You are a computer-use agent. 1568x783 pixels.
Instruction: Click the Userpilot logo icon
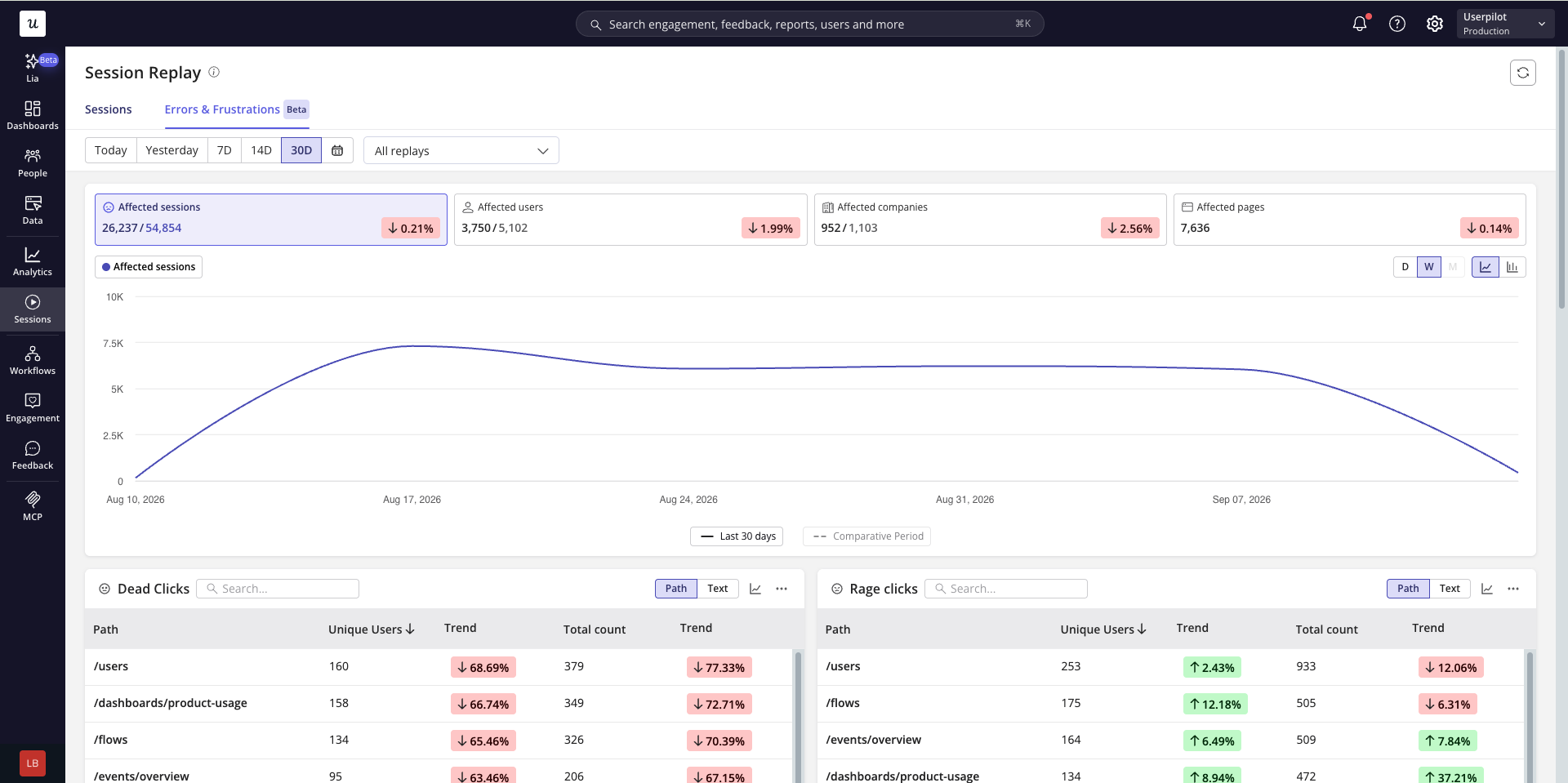(33, 24)
